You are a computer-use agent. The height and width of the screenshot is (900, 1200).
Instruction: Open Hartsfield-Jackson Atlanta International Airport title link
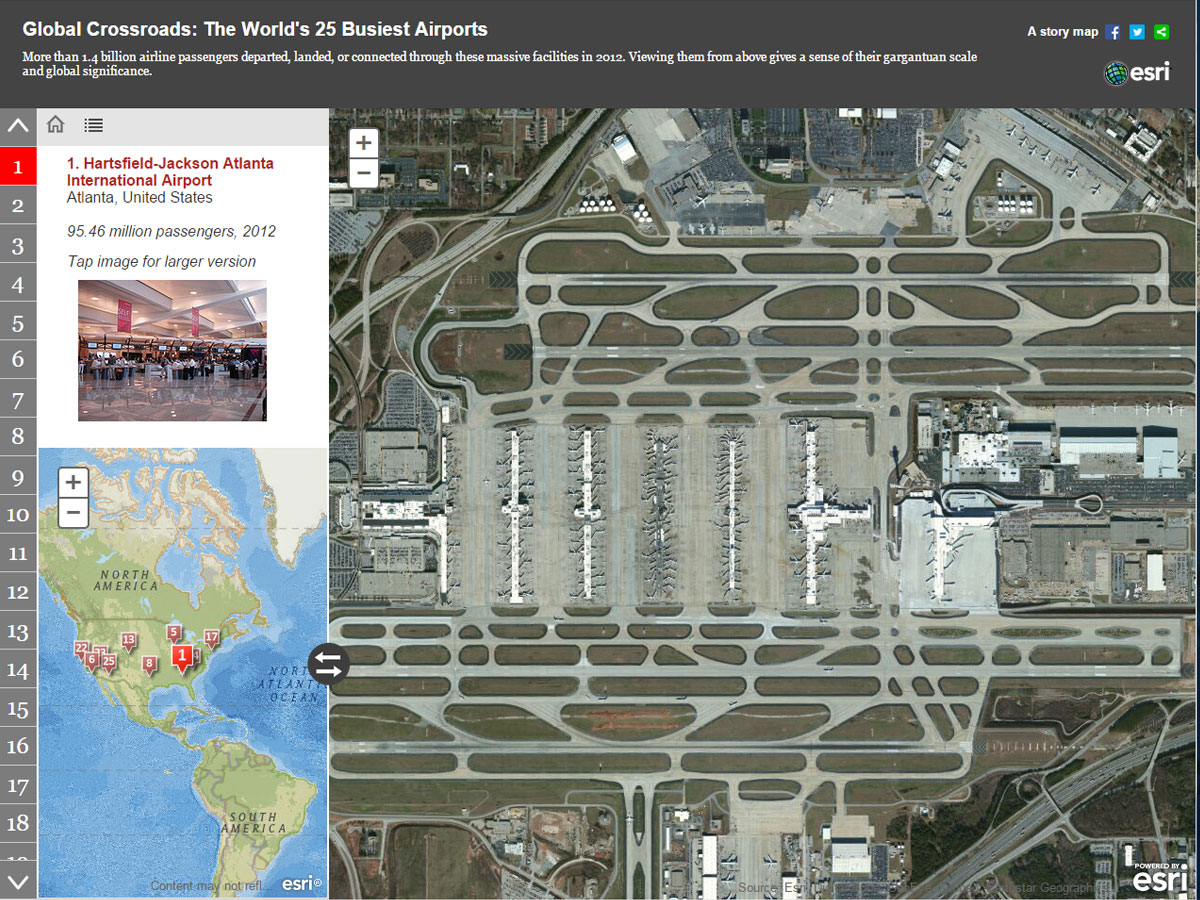click(x=169, y=171)
